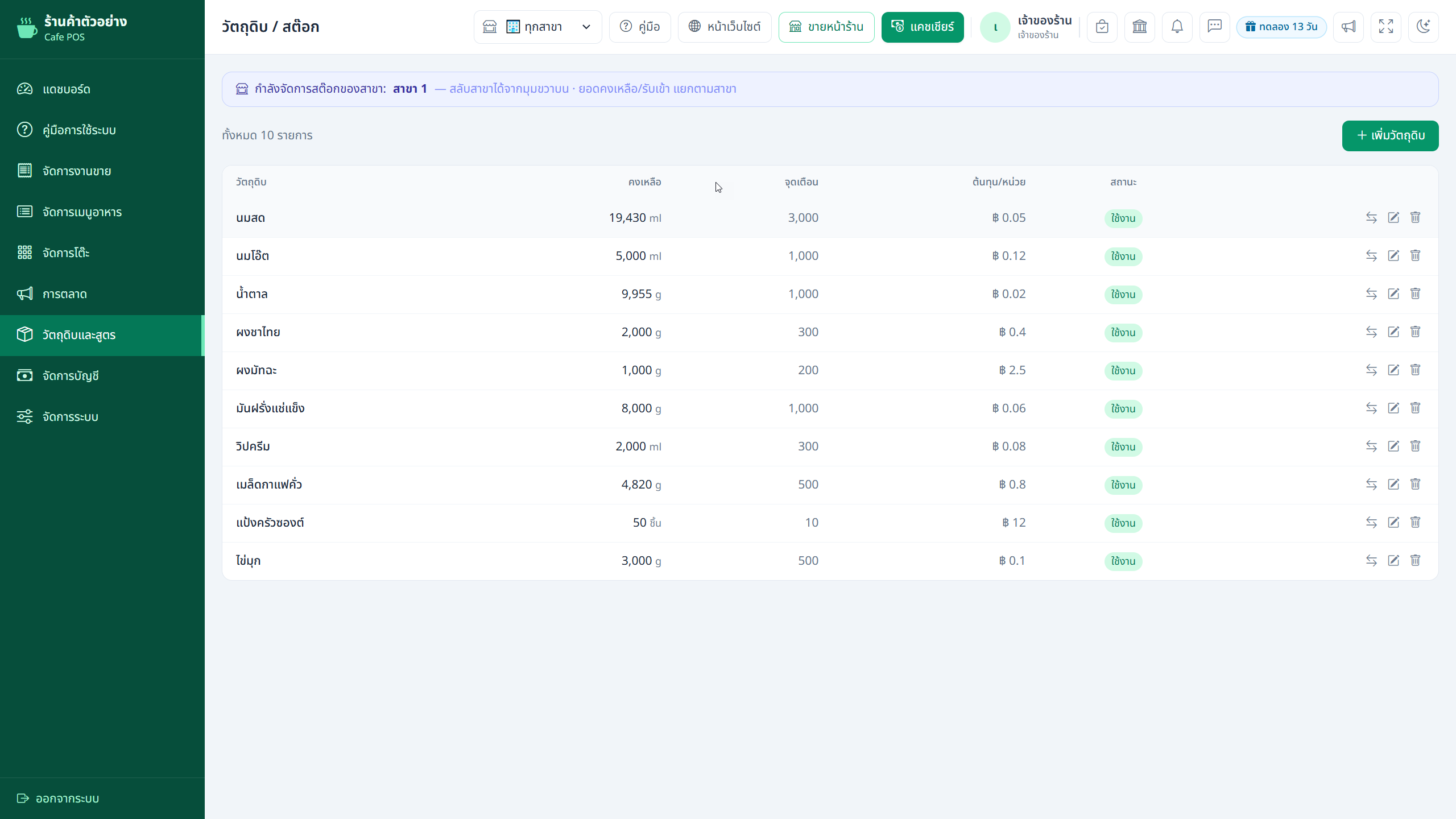Viewport: 1456px width, 819px height.
Task: Edit the นมสด ingredient
Action: [x=1393, y=217]
